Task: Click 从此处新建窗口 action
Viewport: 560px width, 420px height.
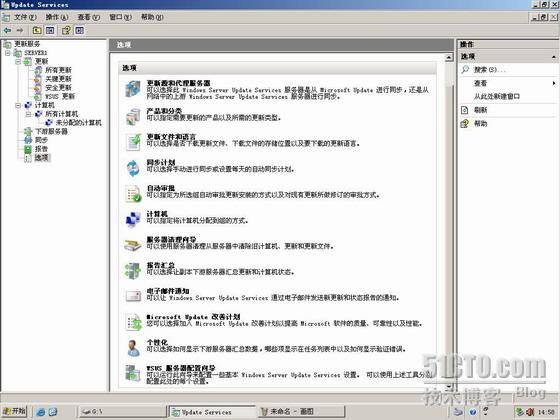Action: pyautogui.click(x=497, y=96)
